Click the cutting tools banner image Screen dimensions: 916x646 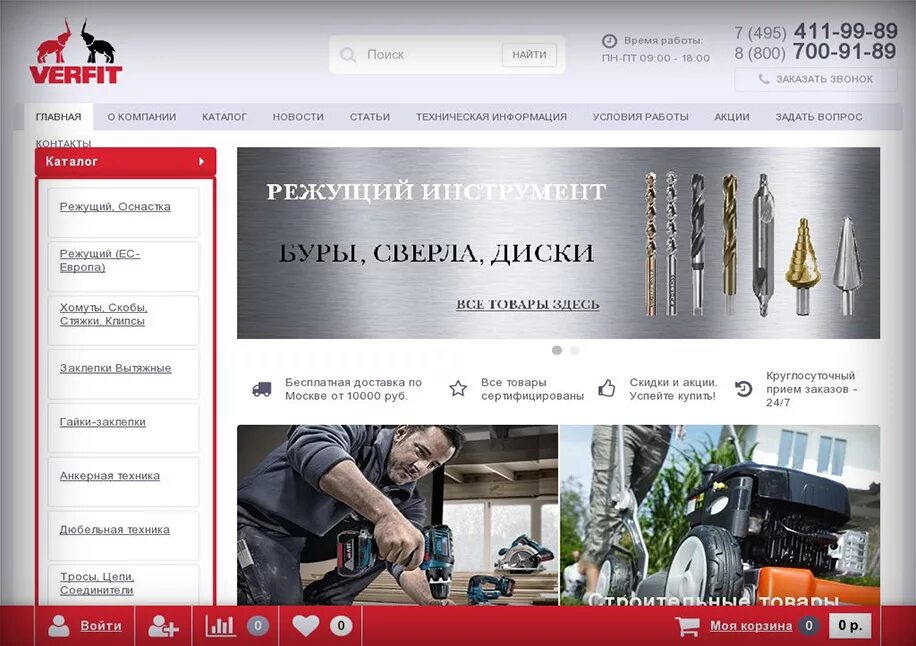click(558, 243)
